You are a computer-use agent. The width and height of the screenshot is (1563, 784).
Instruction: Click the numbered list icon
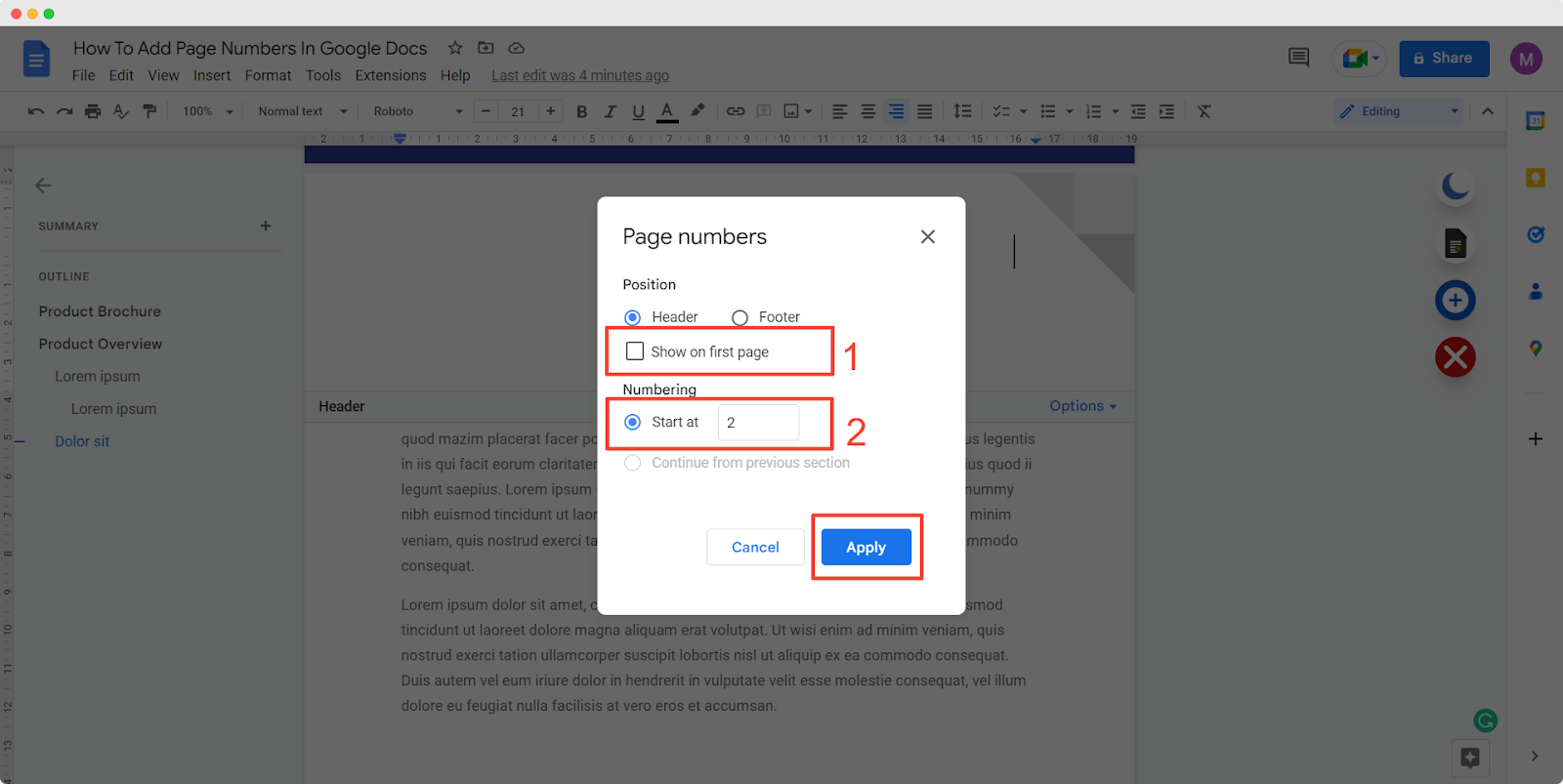(1094, 111)
